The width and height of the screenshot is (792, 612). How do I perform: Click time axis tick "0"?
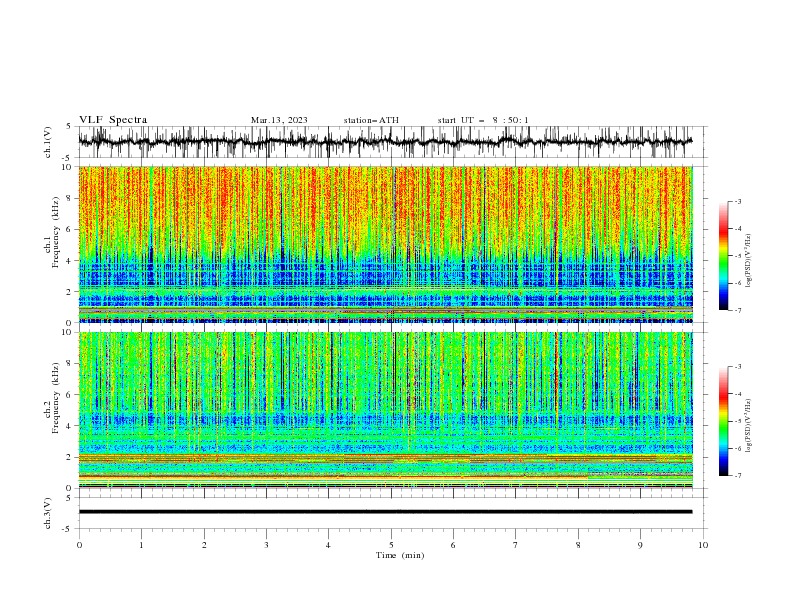pyautogui.click(x=79, y=545)
